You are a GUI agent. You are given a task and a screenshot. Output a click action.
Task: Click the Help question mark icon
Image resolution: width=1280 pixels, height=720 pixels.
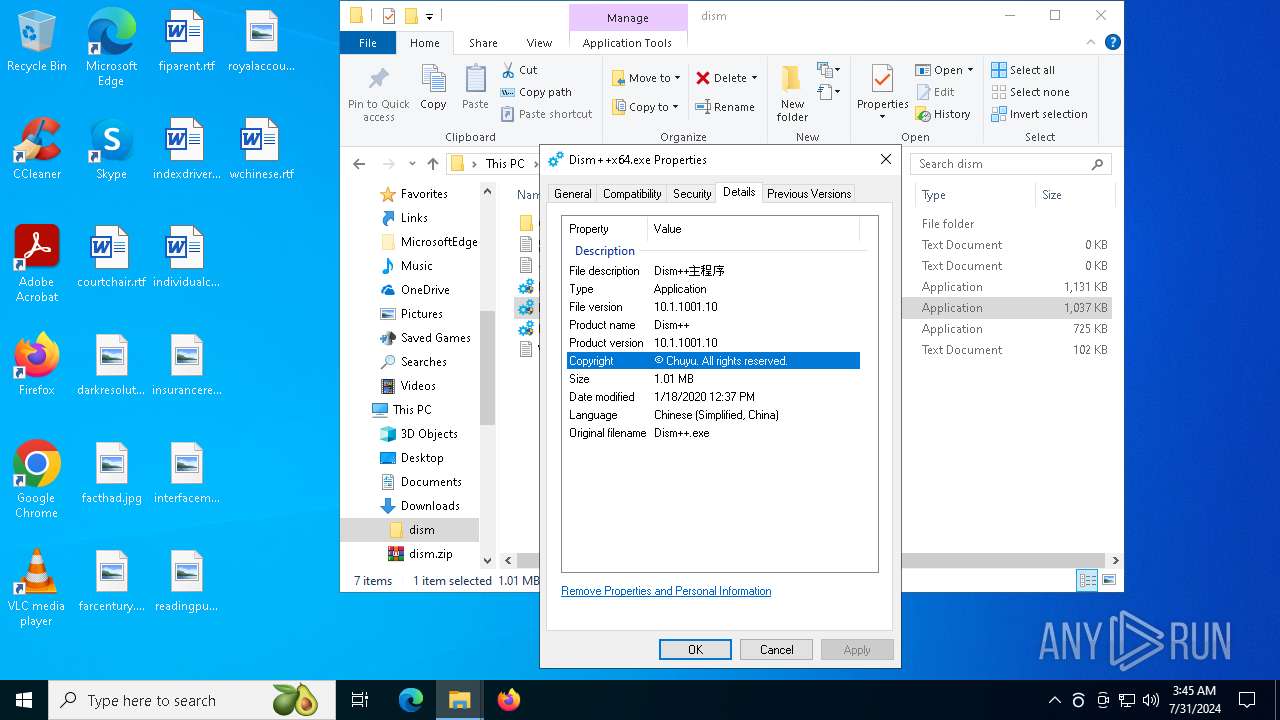click(1112, 43)
